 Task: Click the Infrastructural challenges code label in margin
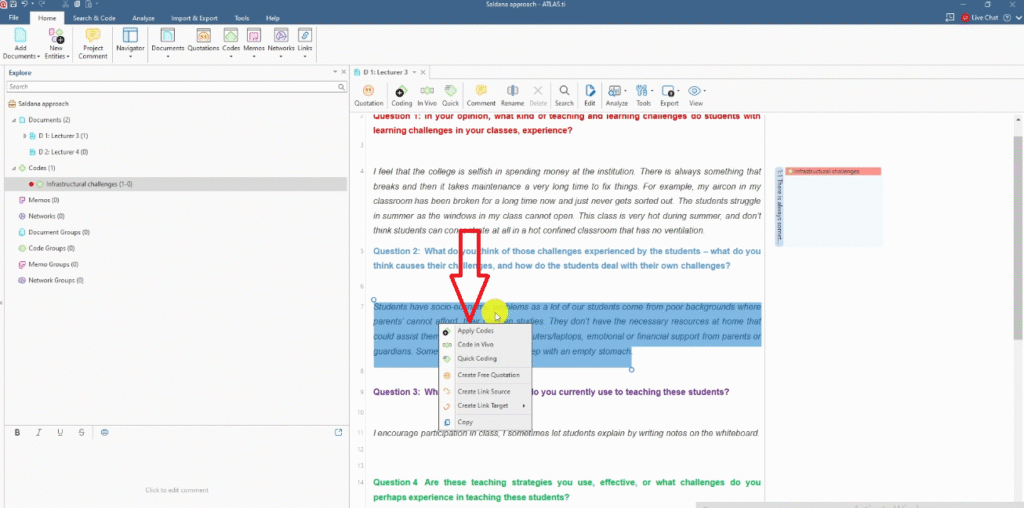(x=828, y=171)
